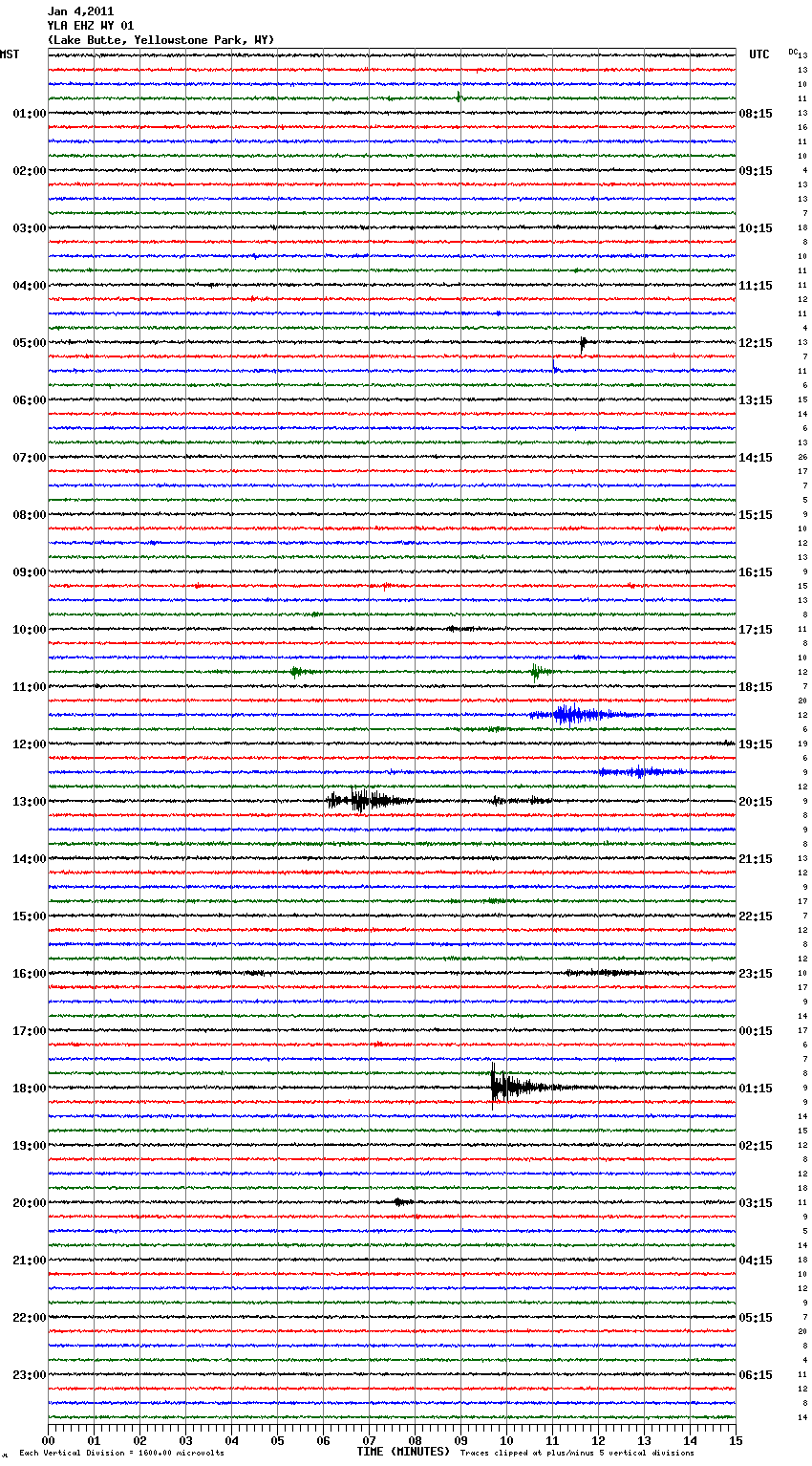This screenshot has width=812, height=1466.
Task: Click minute tick label '15' on bottom axis
Action: 736,1440
